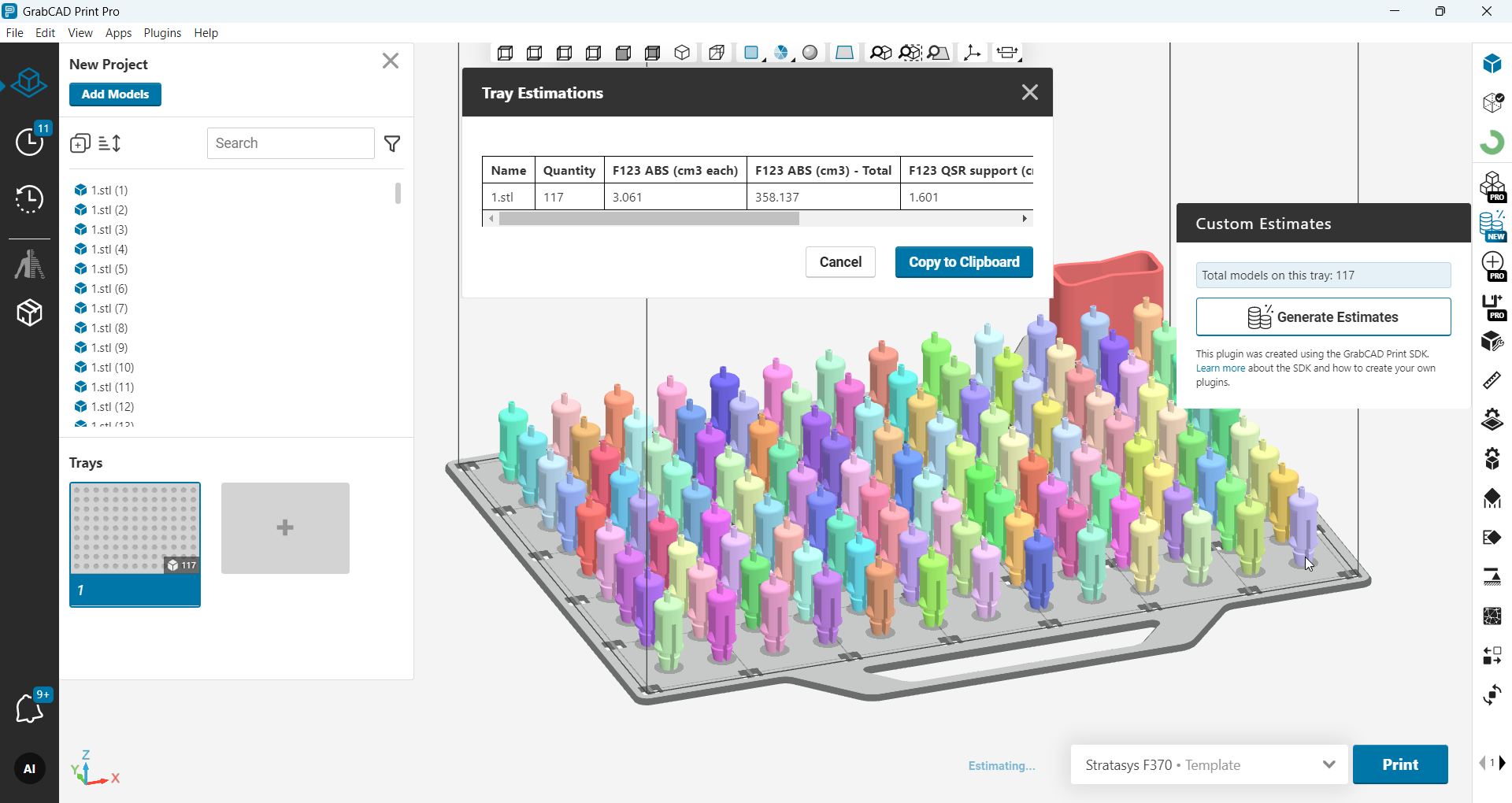Expand the section view options dropdown

[x=1009, y=53]
